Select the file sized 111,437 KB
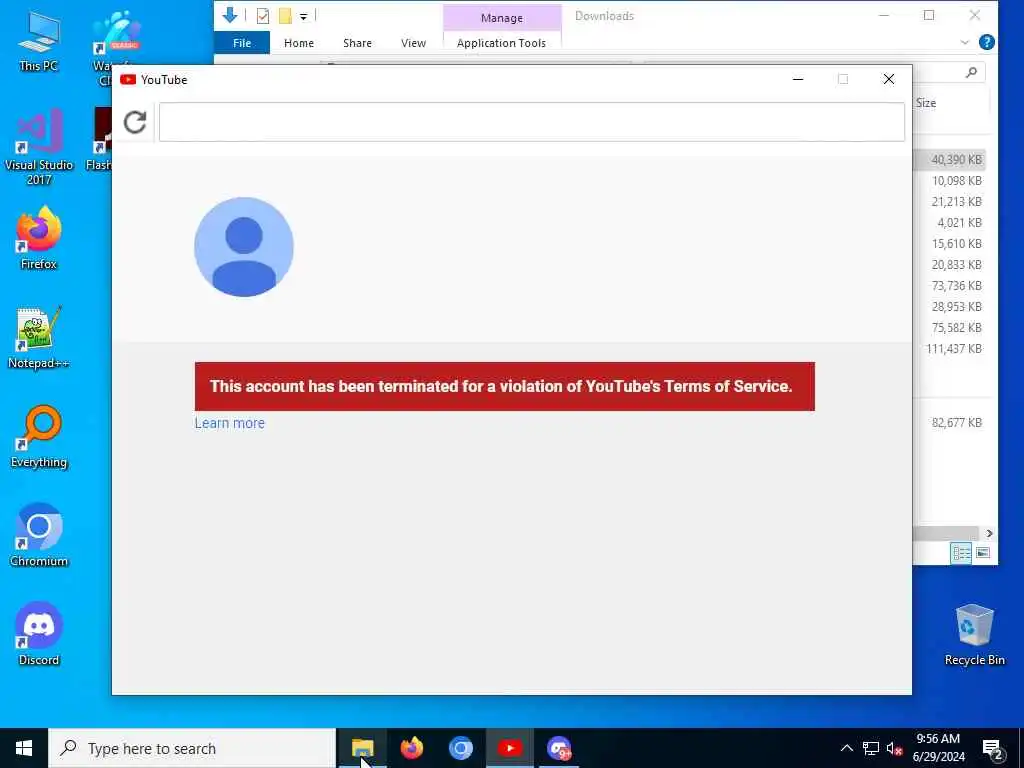1024x768 pixels. click(x=953, y=349)
